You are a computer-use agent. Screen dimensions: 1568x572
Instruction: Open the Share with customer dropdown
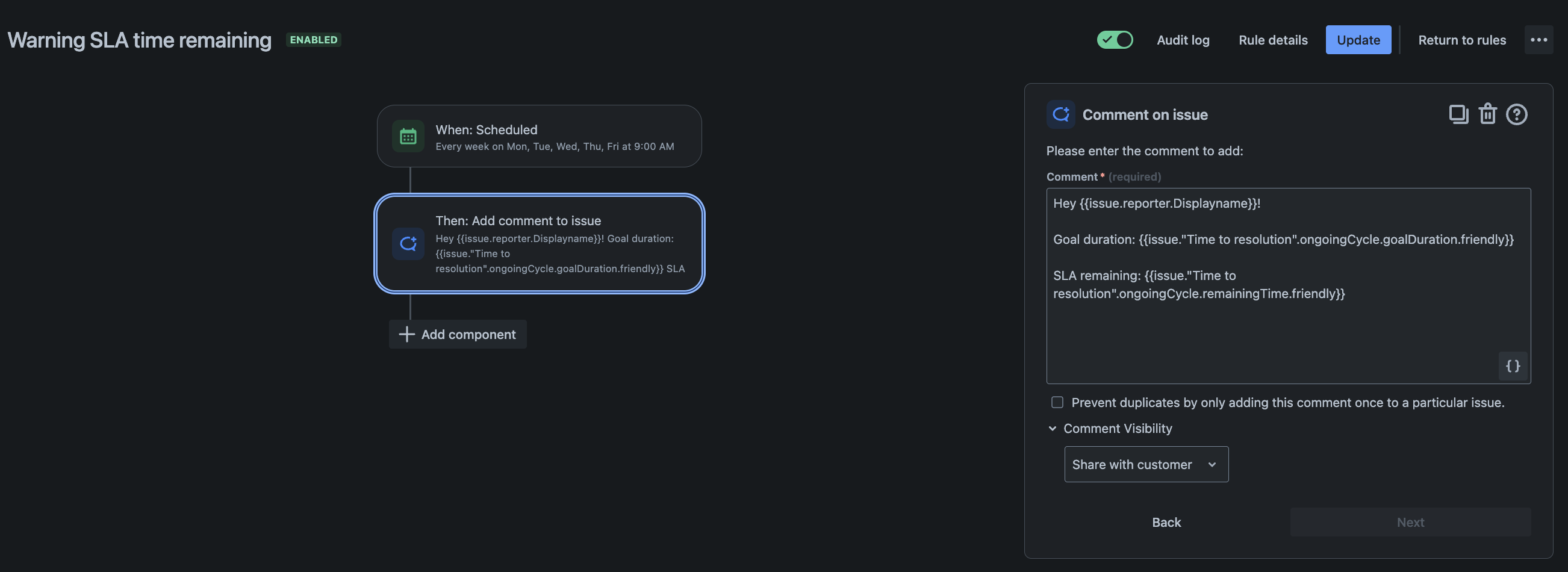click(x=1145, y=464)
